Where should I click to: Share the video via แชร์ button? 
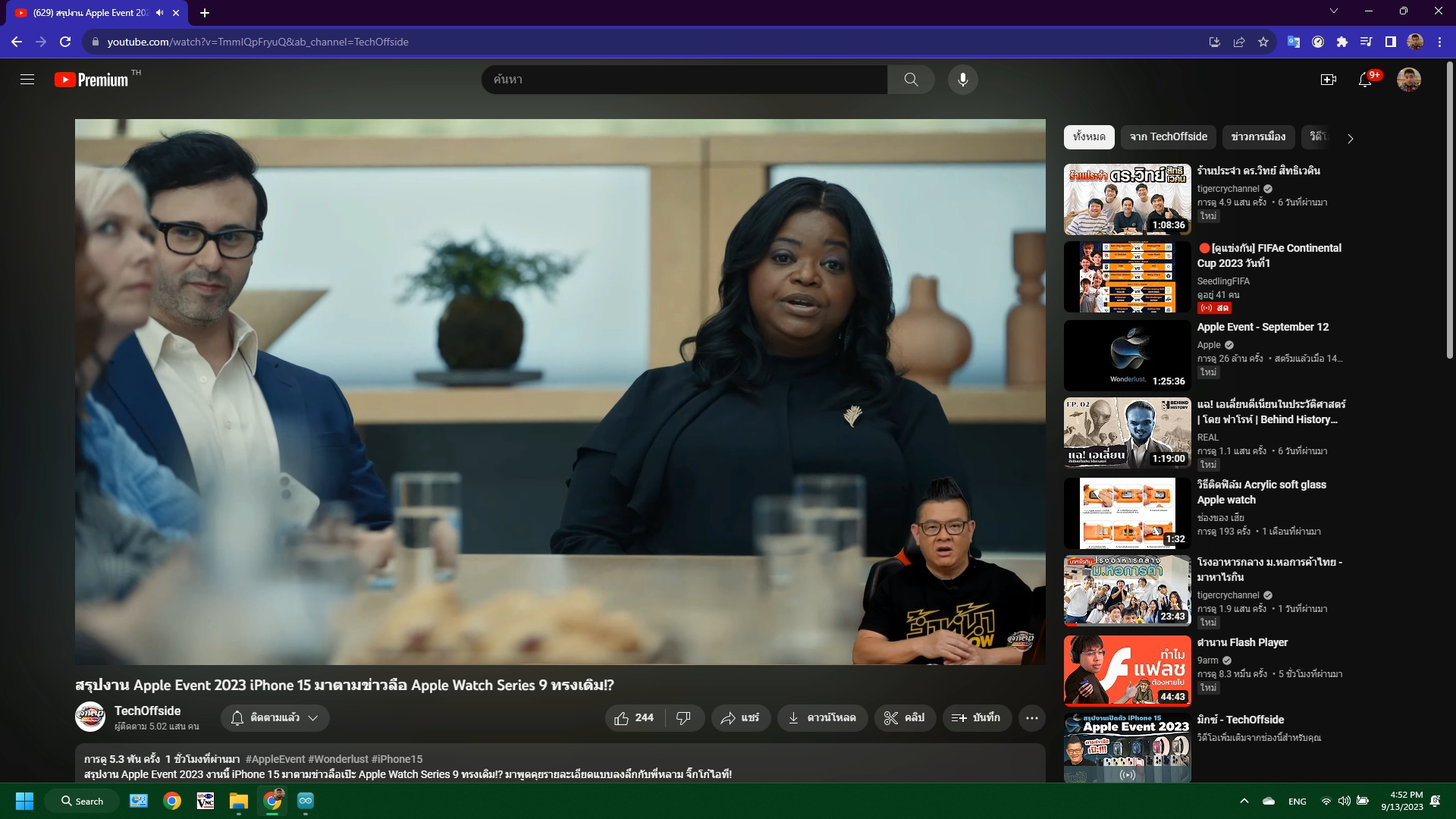[740, 718]
